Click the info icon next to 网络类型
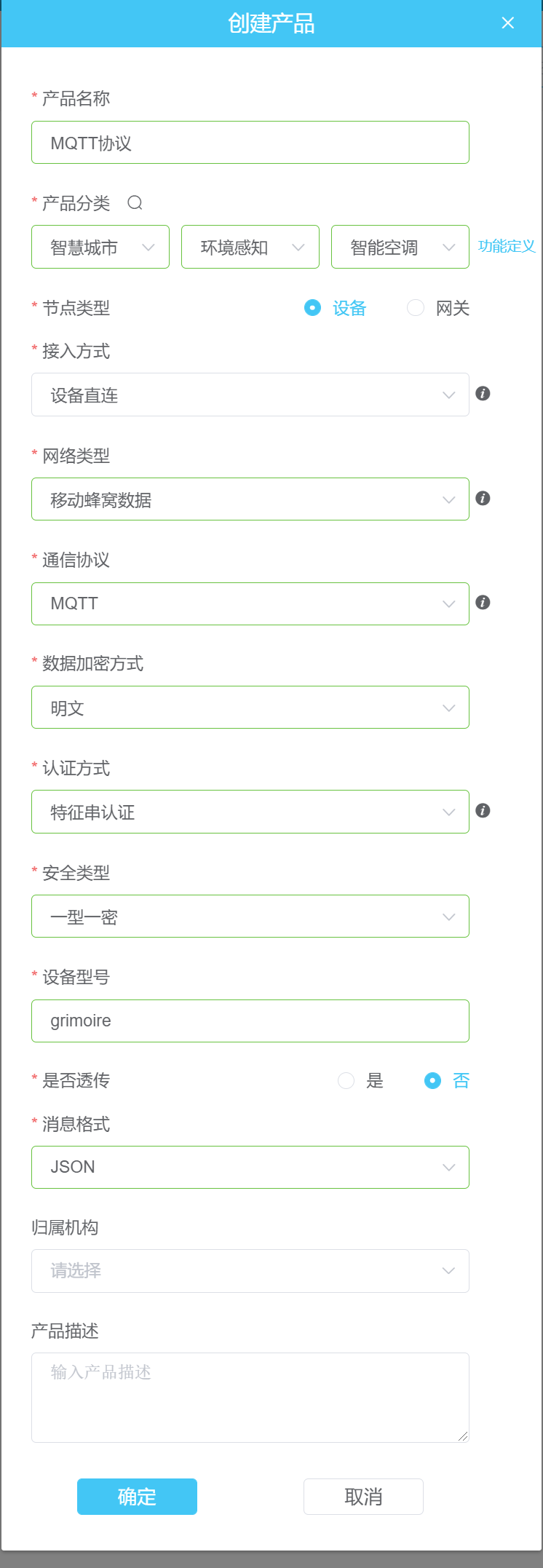The height and width of the screenshot is (1568, 543). 483,499
